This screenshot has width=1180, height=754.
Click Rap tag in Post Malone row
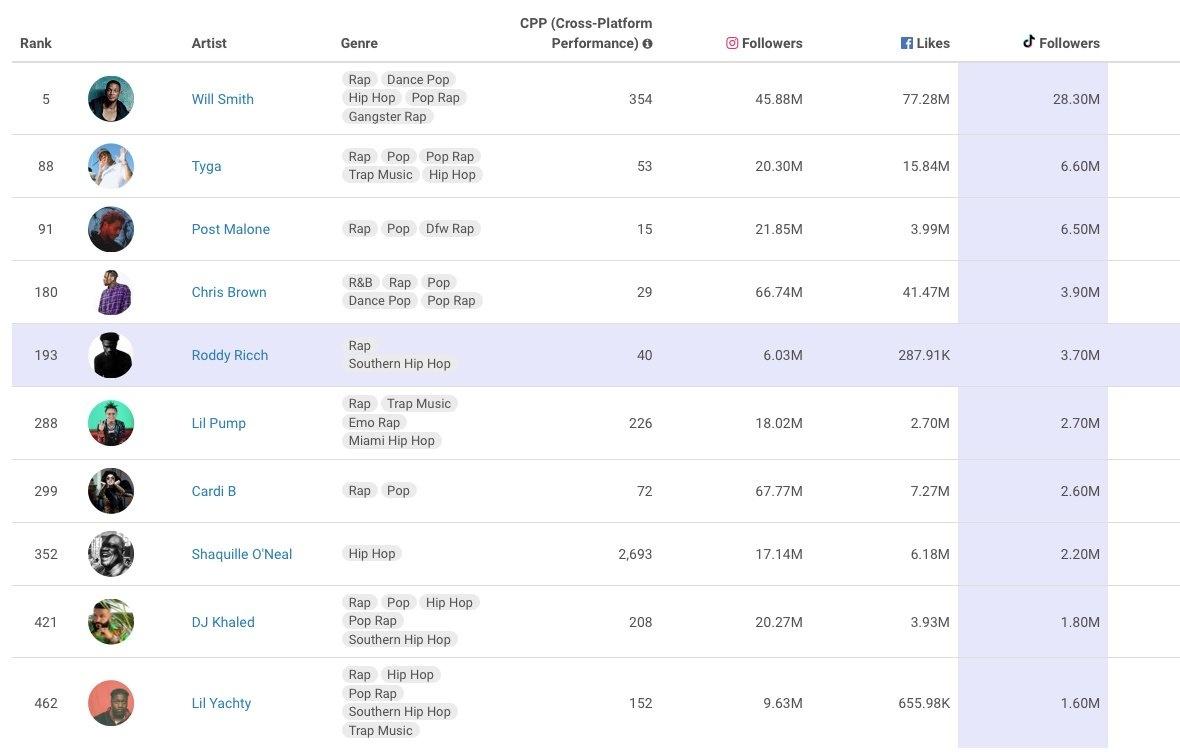360,229
